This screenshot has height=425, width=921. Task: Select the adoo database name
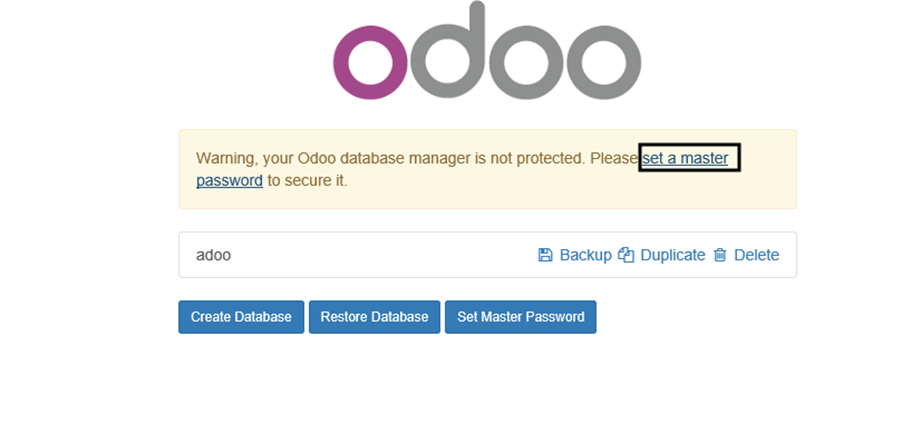coord(213,255)
